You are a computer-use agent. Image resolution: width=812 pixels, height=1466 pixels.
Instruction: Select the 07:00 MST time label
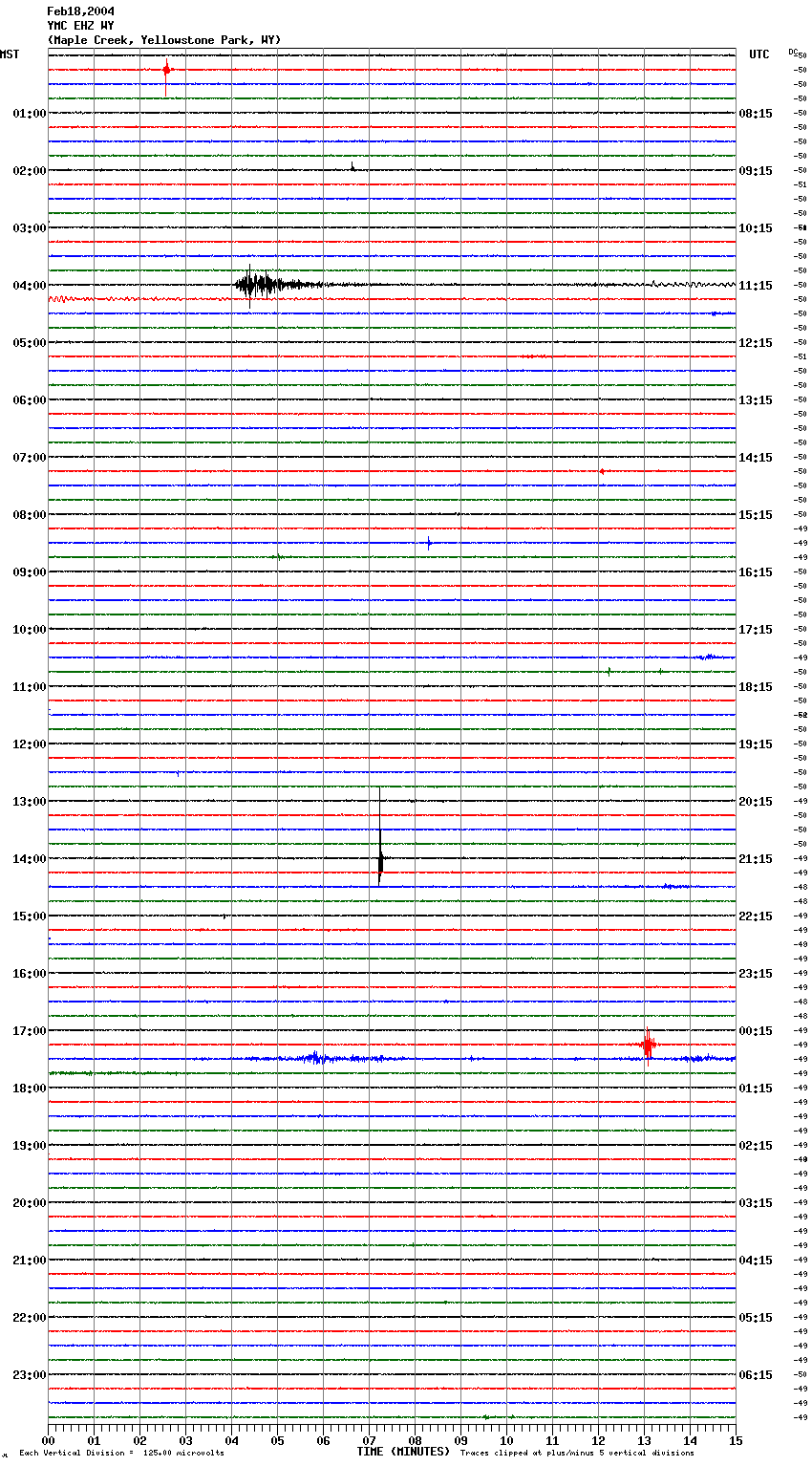click(x=30, y=458)
